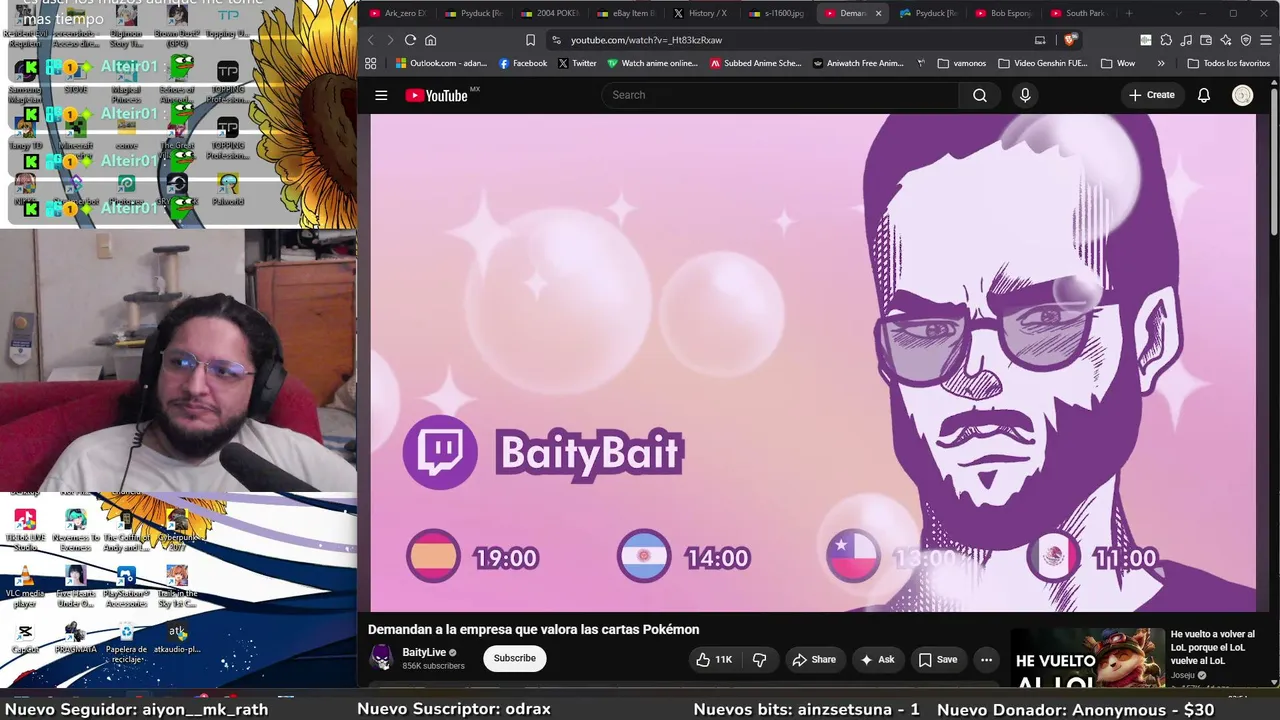Open Cyberpunk 2077 desktop shortcut
Image resolution: width=1280 pixels, height=720 pixels.
(177, 528)
